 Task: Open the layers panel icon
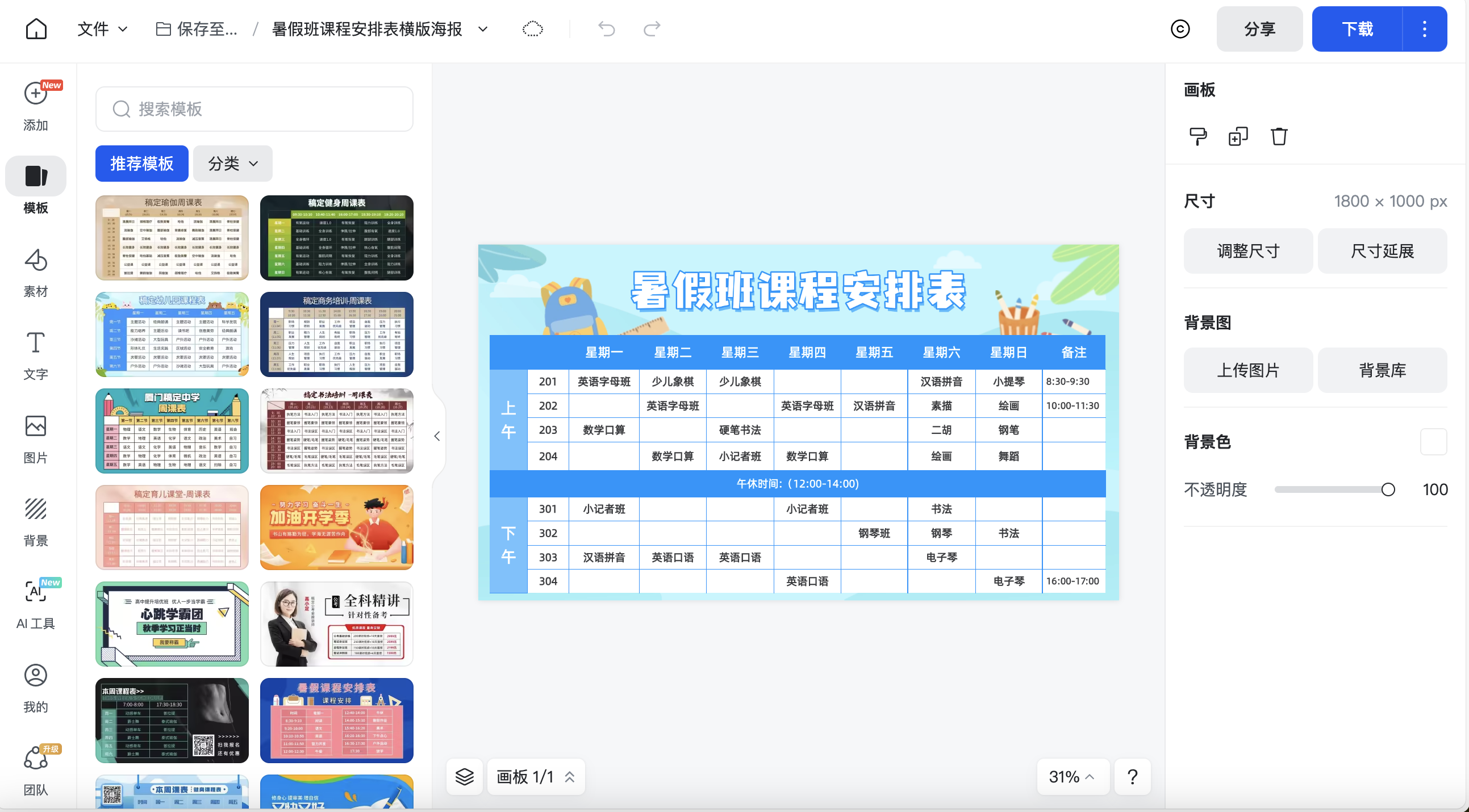[x=464, y=777]
